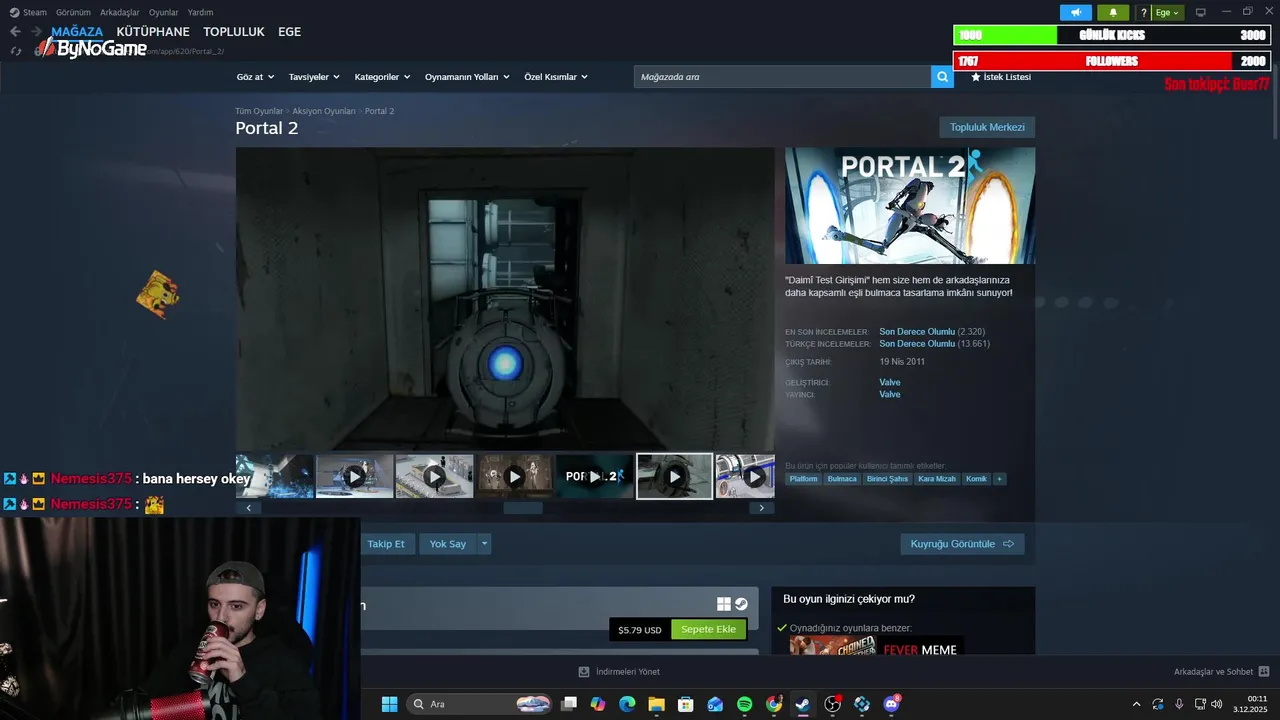
Task: Open the EGE profile tab
Action: 290,32
